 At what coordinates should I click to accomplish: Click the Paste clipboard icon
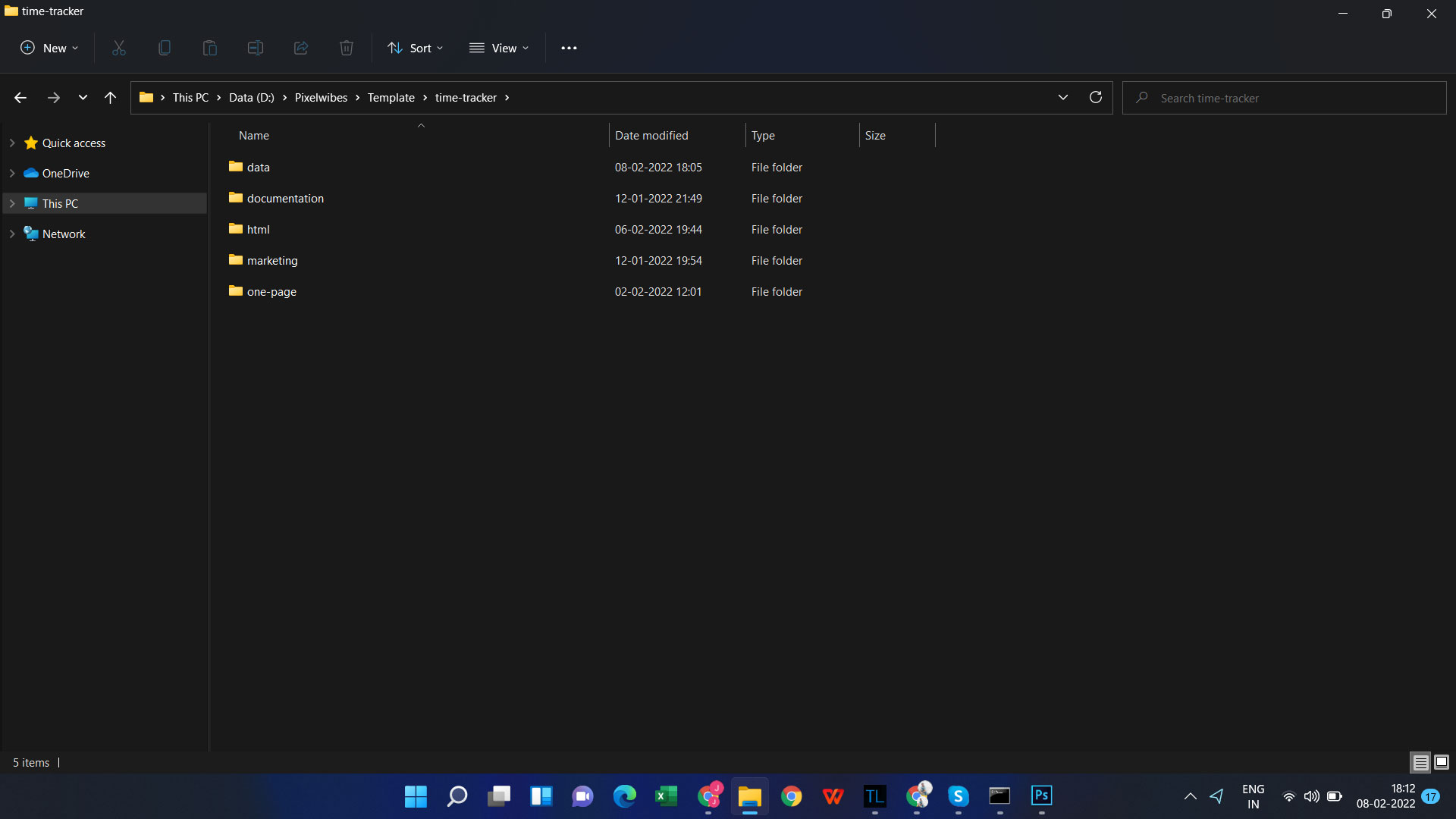[x=210, y=48]
